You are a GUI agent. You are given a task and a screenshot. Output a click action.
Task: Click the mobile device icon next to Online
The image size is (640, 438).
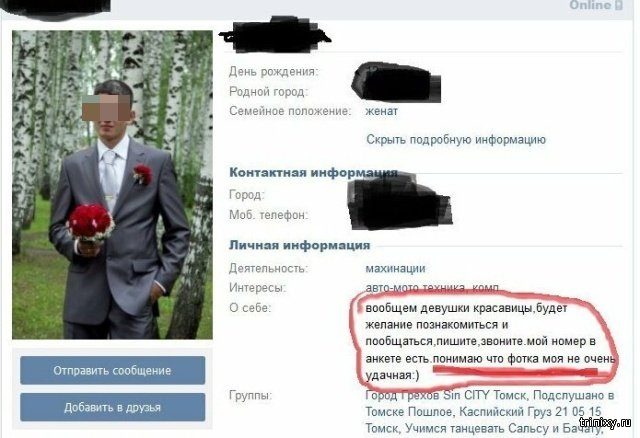pyautogui.click(x=619, y=5)
